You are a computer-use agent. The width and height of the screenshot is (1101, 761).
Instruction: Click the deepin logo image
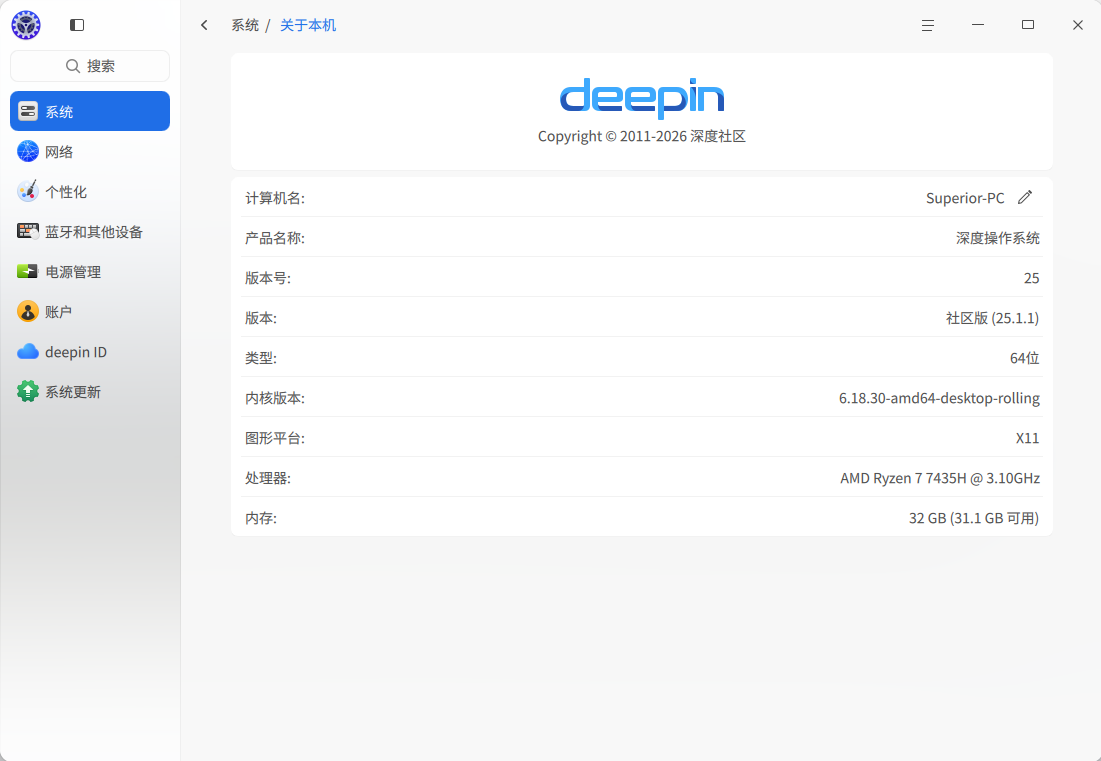pyautogui.click(x=642, y=98)
